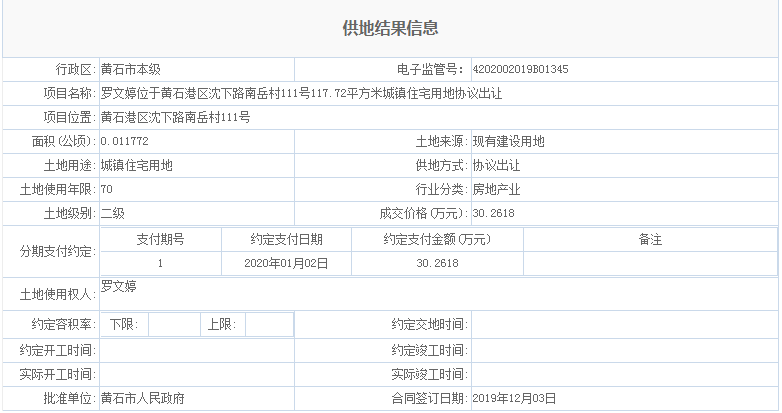The height and width of the screenshot is (413, 782).
Task: Select the electronic supervision number 4202002019B01345
Action: [x=520, y=70]
